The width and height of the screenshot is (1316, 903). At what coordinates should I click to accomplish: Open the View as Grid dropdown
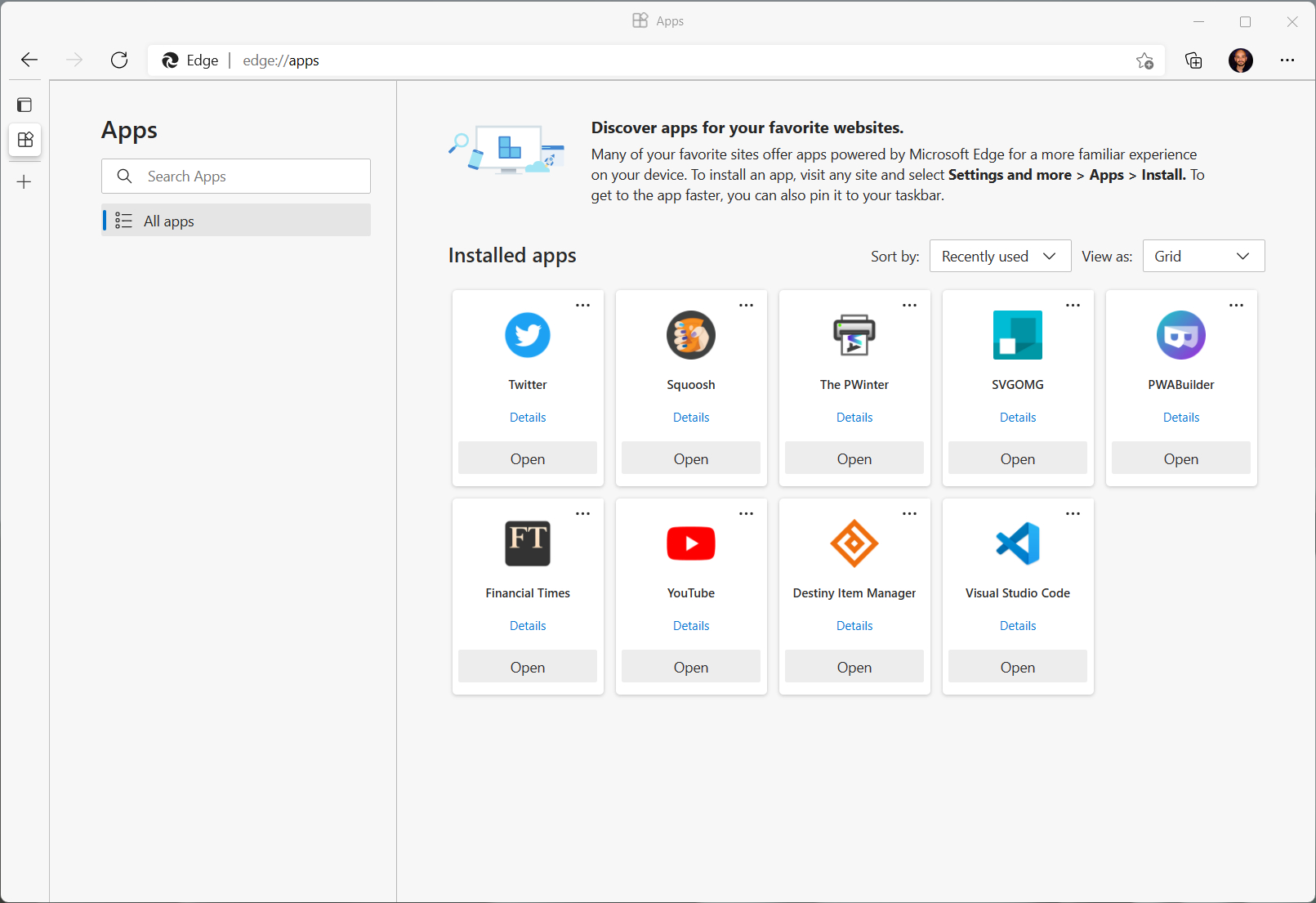click(1203, 256)
